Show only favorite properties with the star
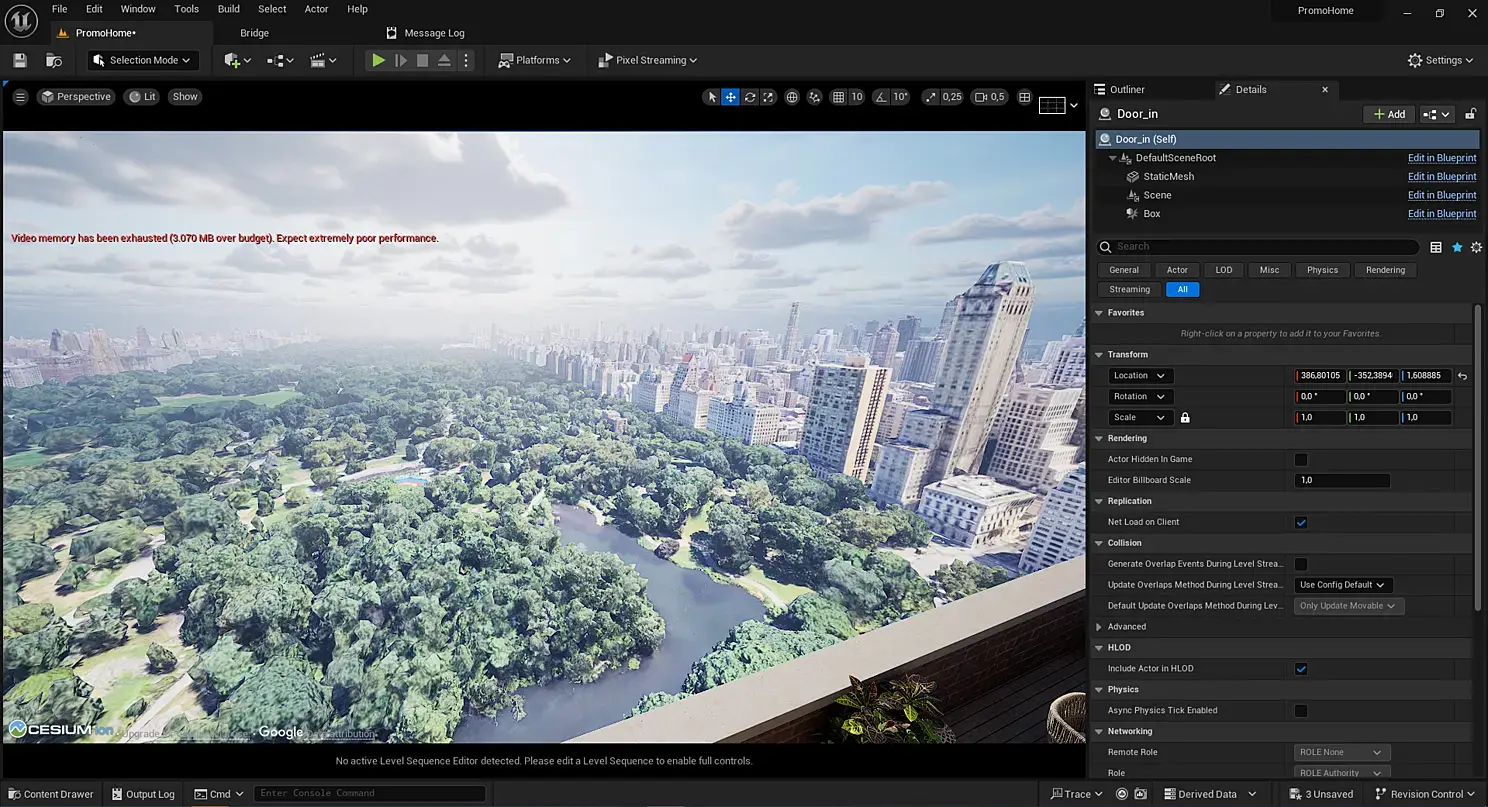The width and height of the screenshot is (1488, 807). 1457,247
